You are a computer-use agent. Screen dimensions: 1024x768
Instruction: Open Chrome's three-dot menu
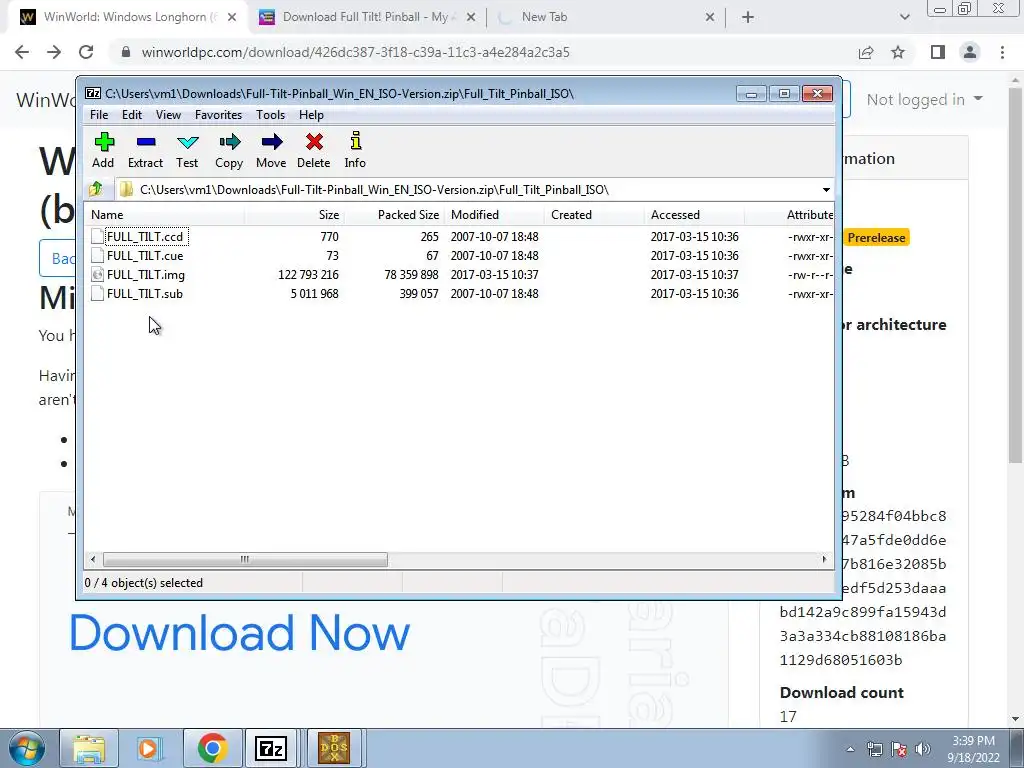[x=1002, y=52]
